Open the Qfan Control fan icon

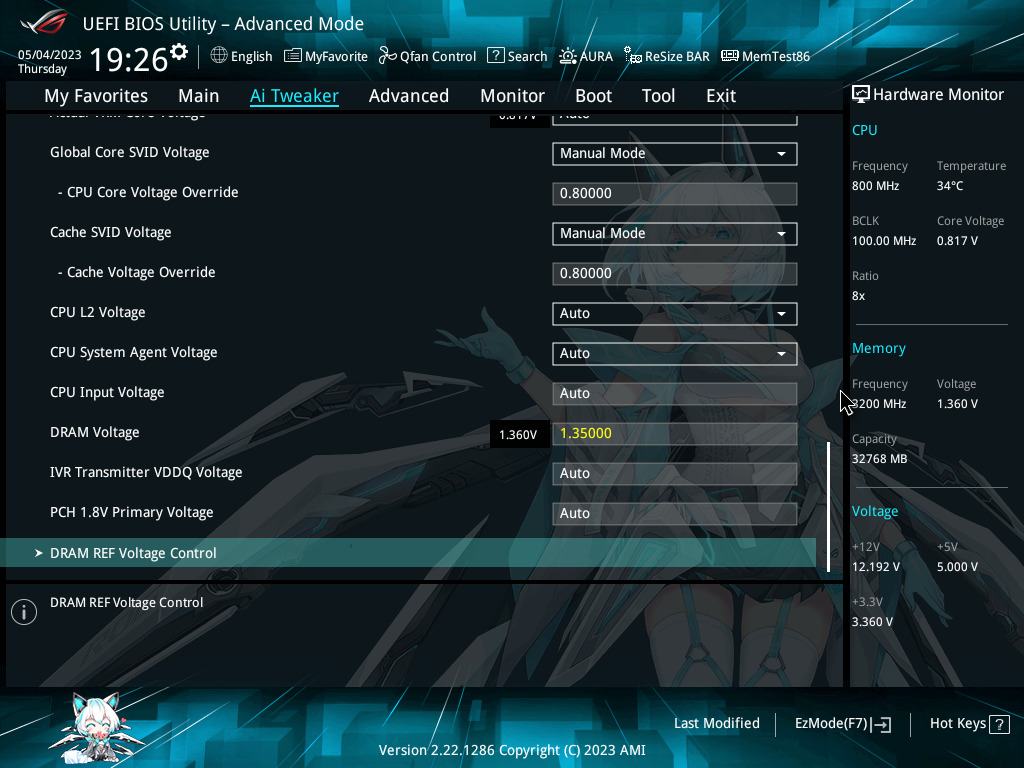[387, 56]
